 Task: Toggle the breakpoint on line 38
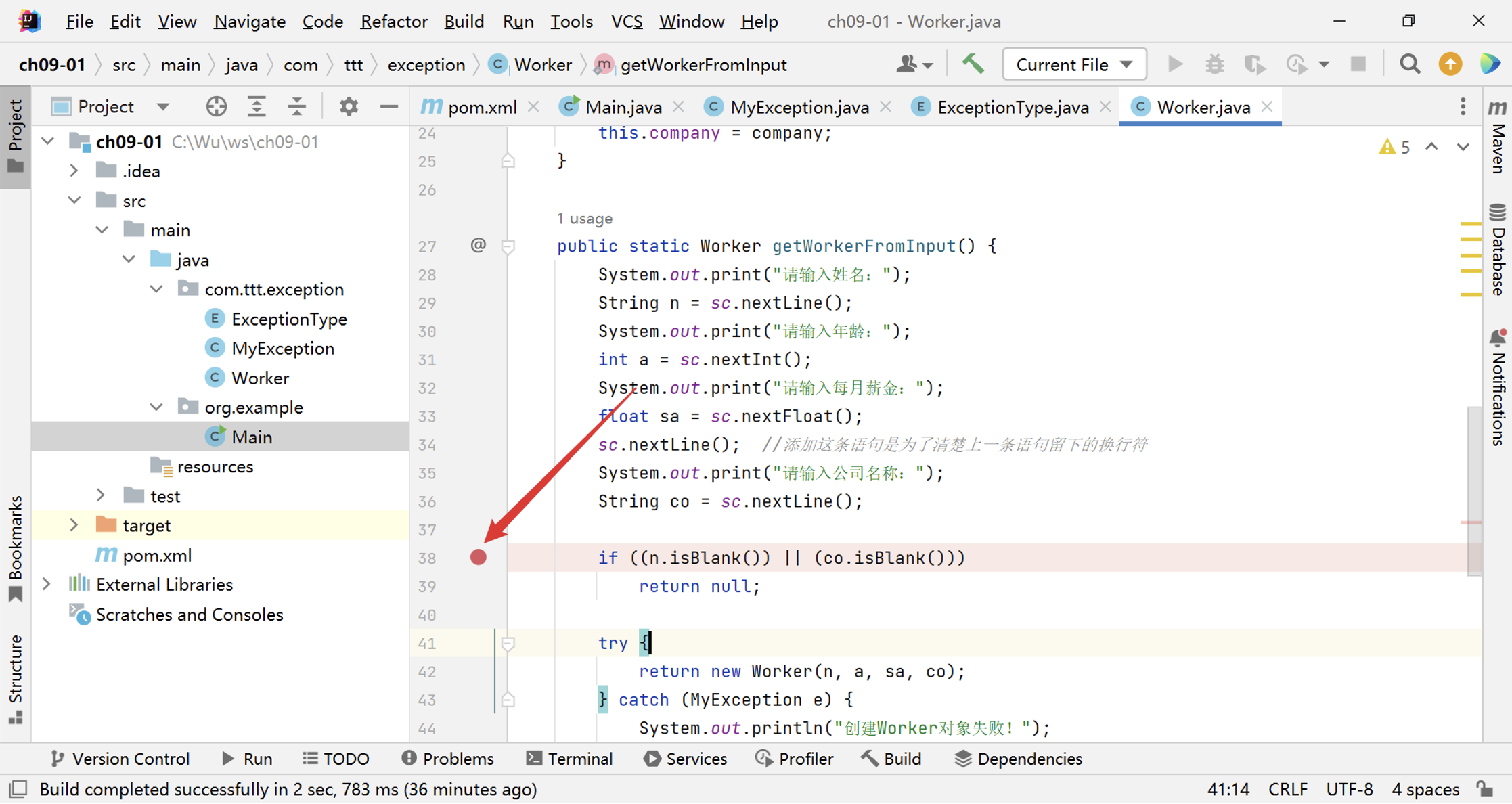coord(479,557)
